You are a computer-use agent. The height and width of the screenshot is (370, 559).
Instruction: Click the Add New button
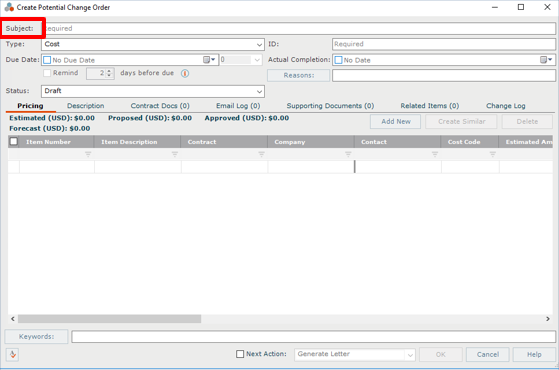coord(396,122)
